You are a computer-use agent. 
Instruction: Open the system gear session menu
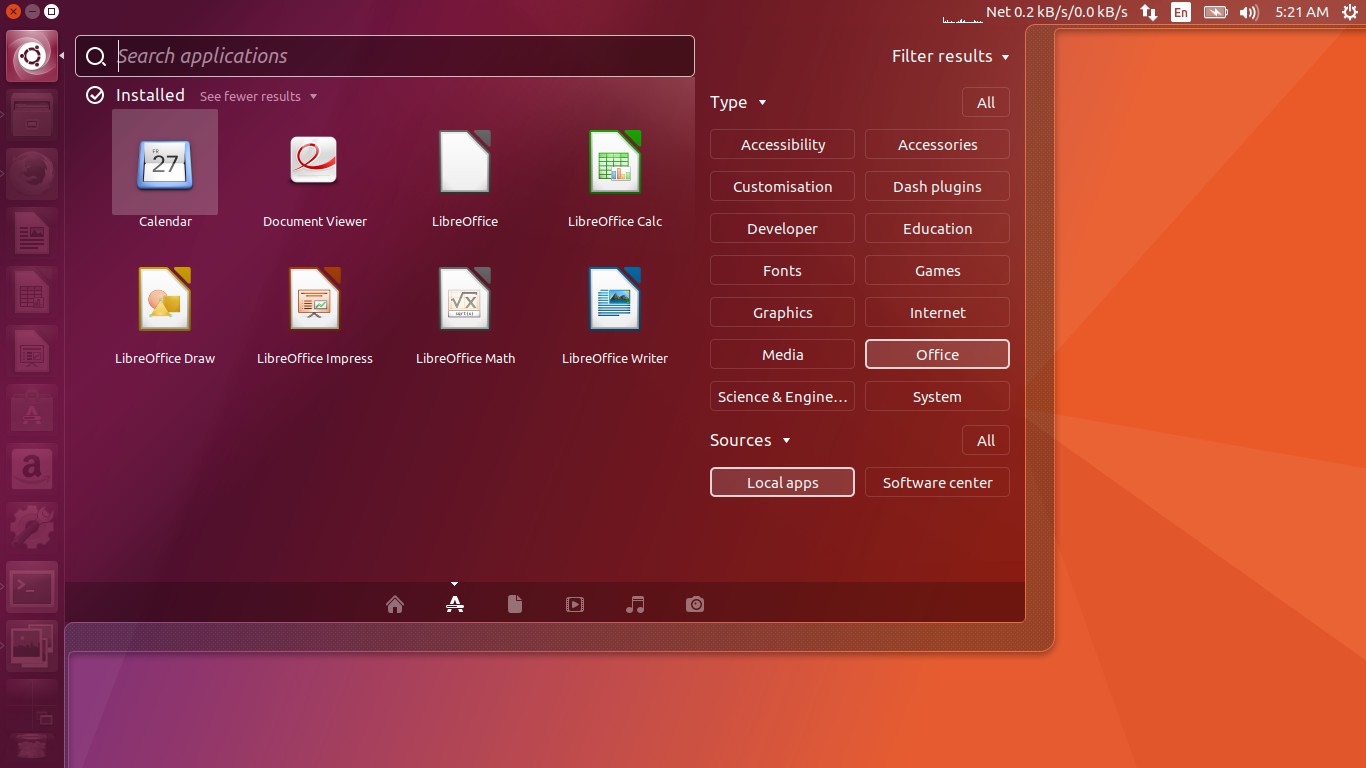[1350, 13]
